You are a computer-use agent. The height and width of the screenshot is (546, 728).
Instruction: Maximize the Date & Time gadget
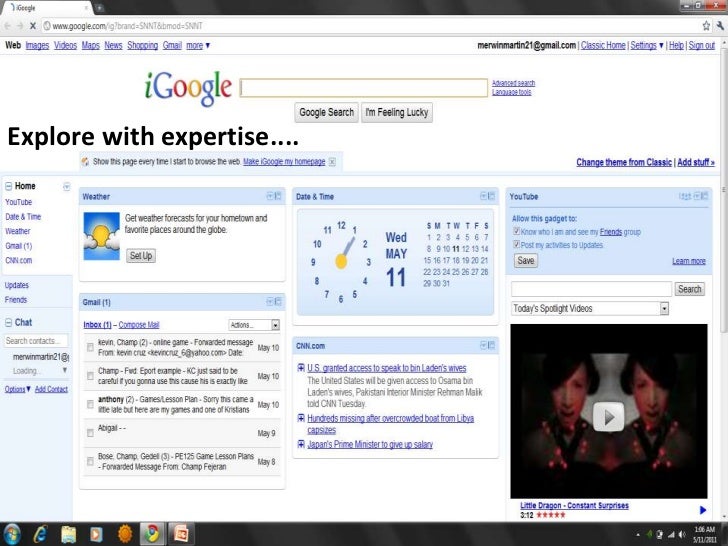coord(492,196)
